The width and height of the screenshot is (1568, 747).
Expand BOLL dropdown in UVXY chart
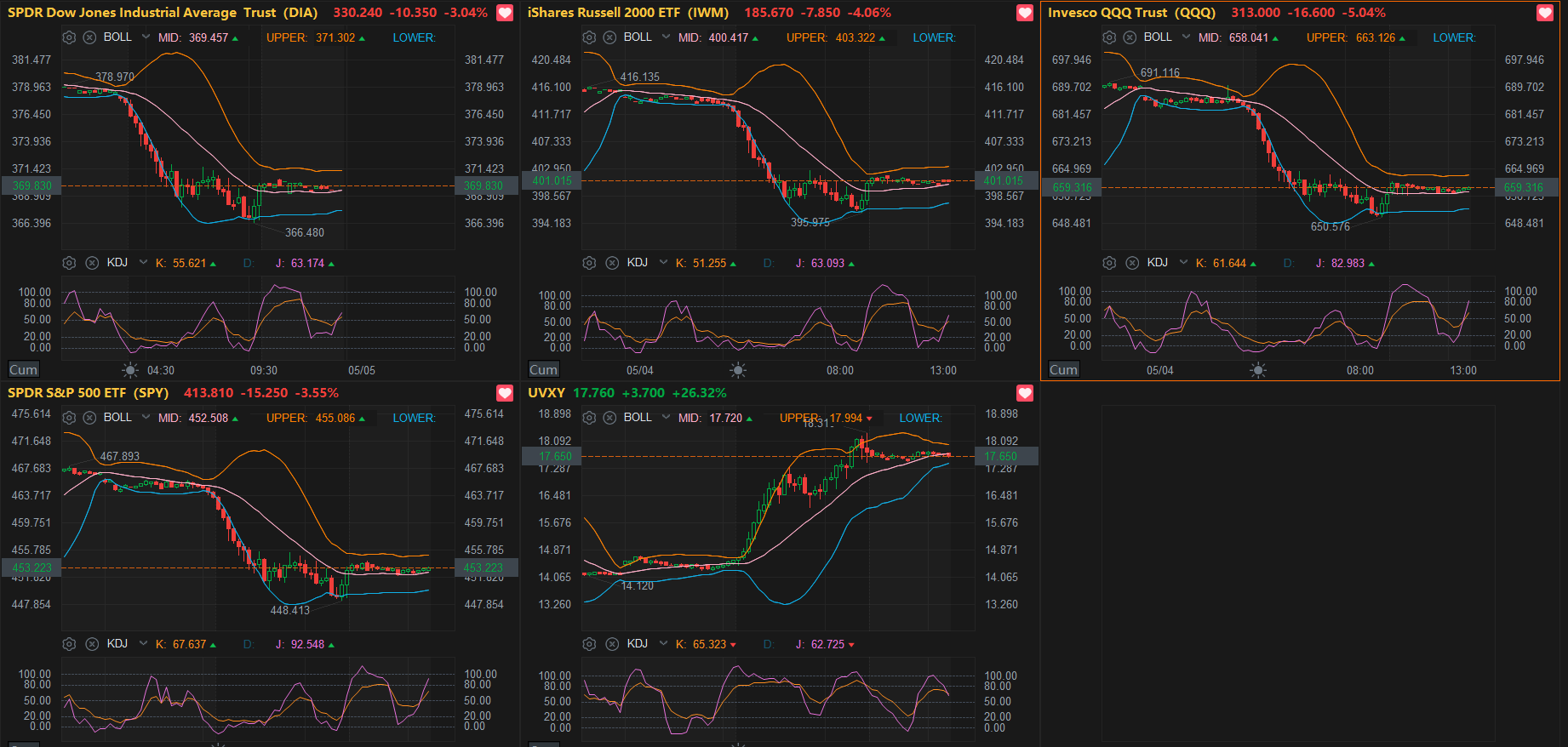(666, 417)
